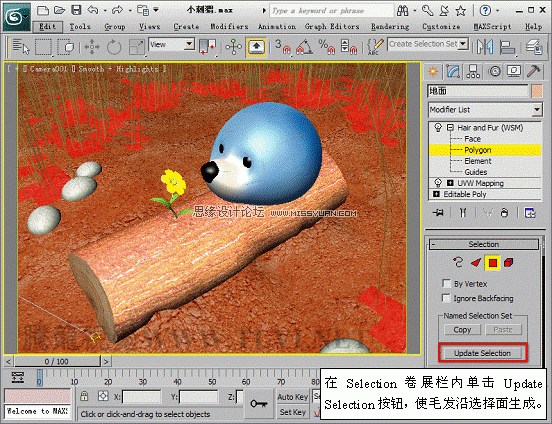The image size is (552, 424).
Task: Toggle Spinner Snap
Action: coord(349,46)
